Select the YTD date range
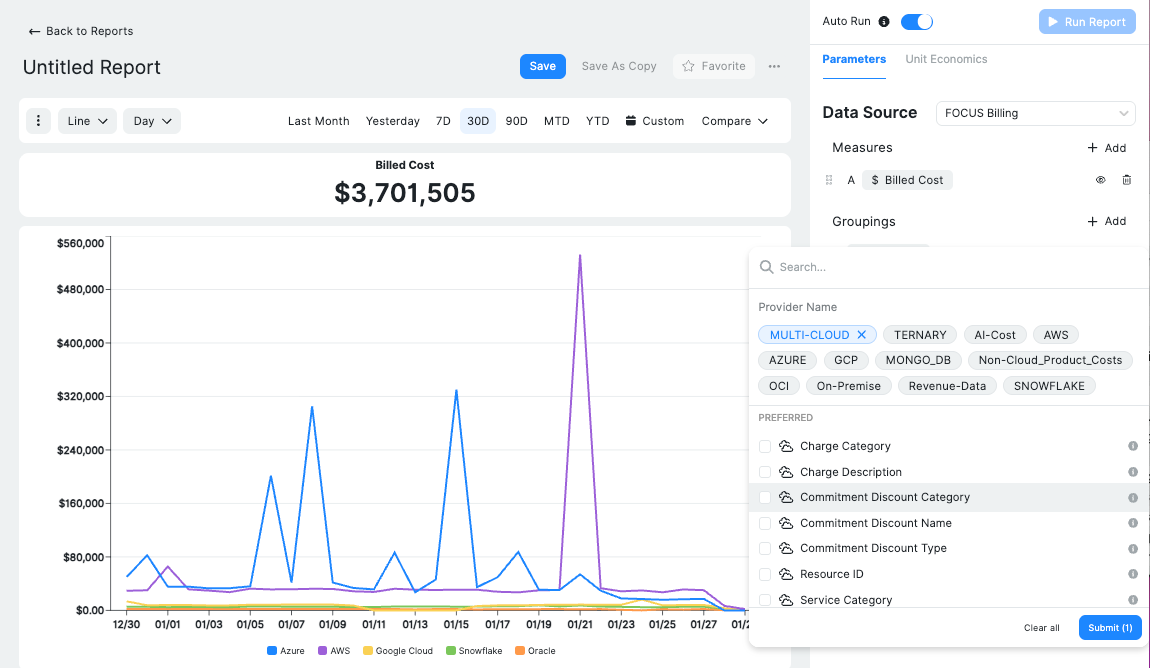Viewport: 1150px width, 668px height. coord(598,121)
